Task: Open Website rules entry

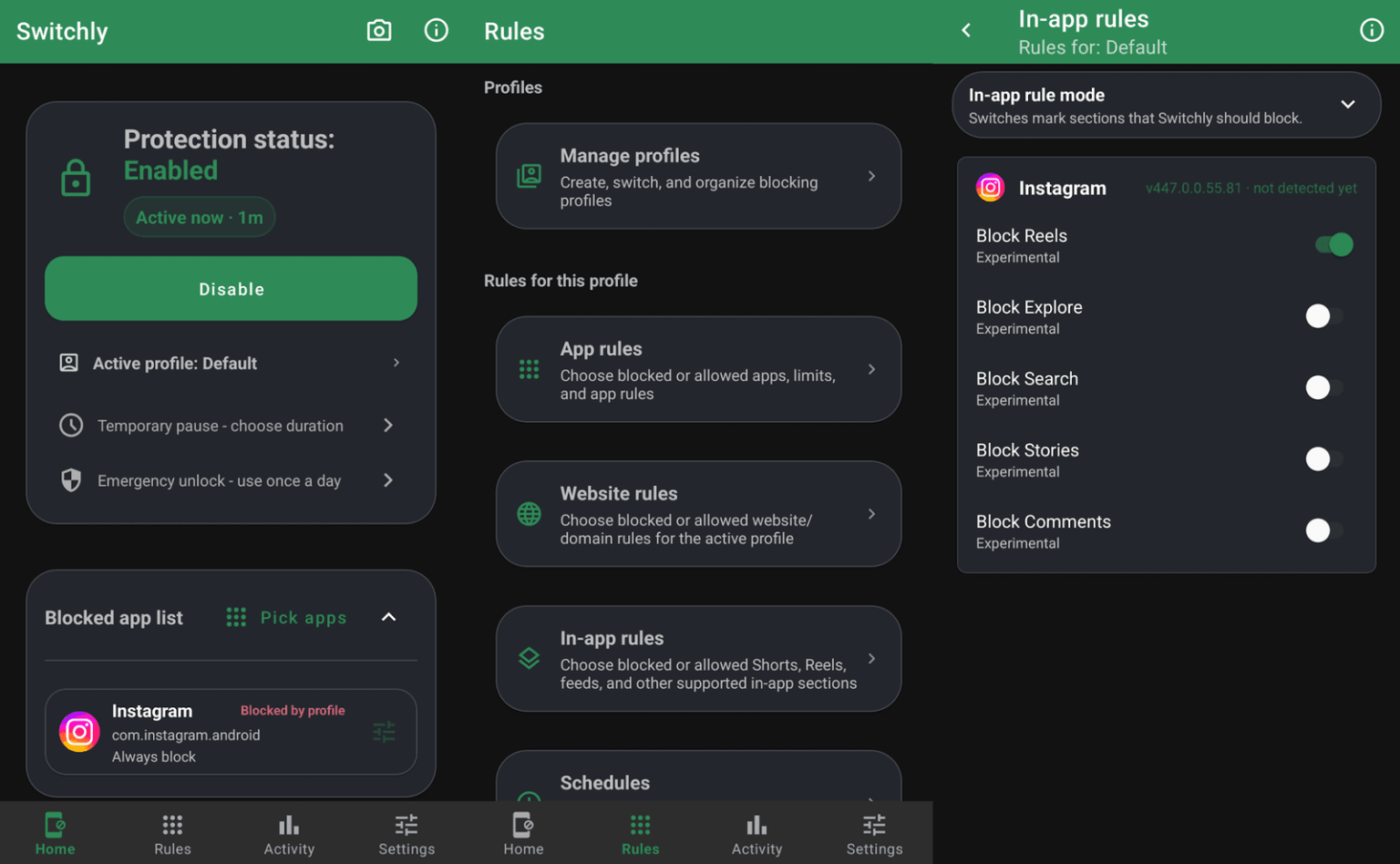Action: click(x=699, y=514)
